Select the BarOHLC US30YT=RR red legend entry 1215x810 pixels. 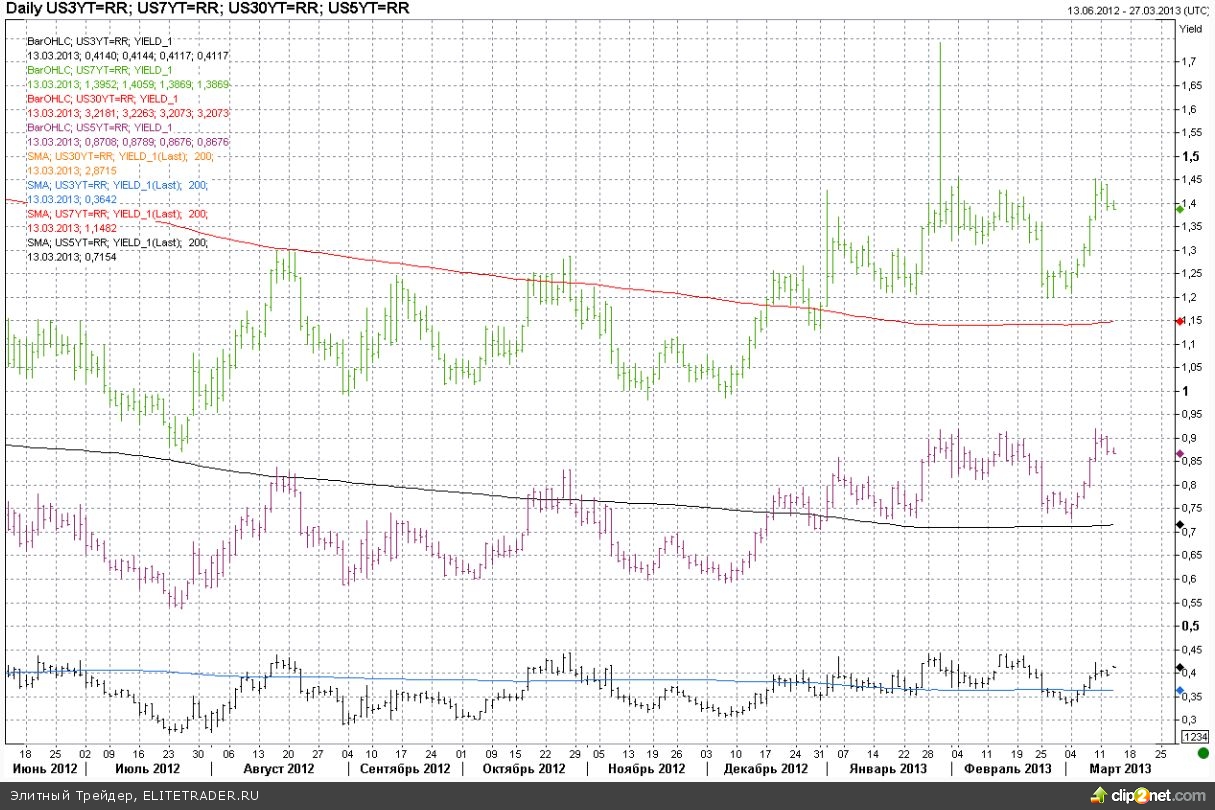click(x=103, y=99)
